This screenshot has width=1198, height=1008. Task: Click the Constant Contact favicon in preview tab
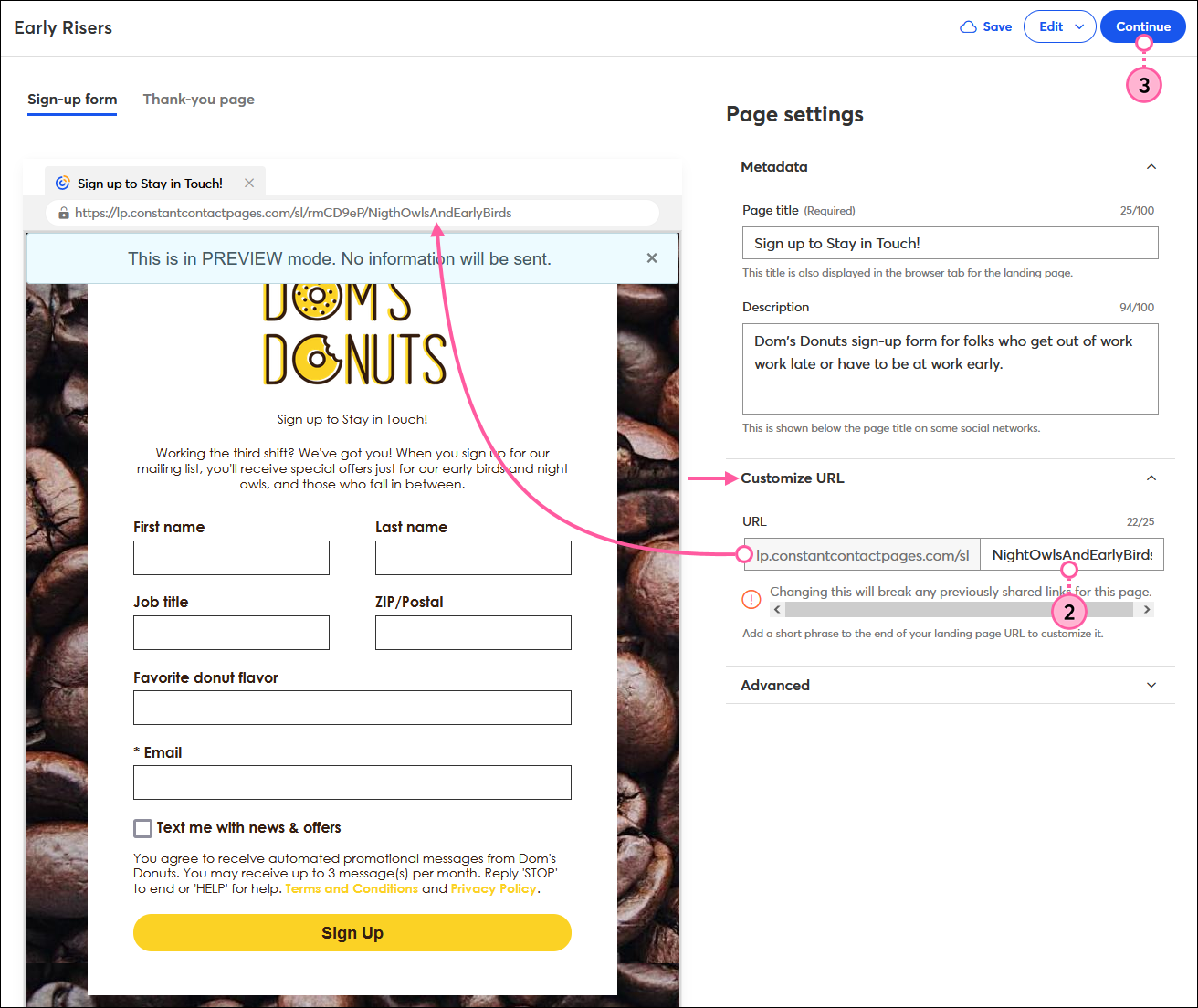point(63,184)
